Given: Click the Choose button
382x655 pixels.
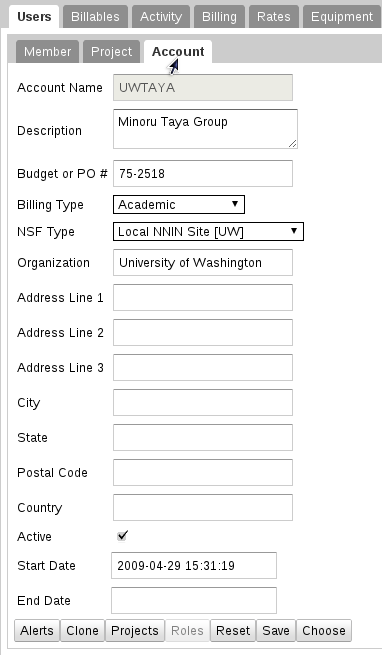Looking at the screenshot, I should pos(324,630).
